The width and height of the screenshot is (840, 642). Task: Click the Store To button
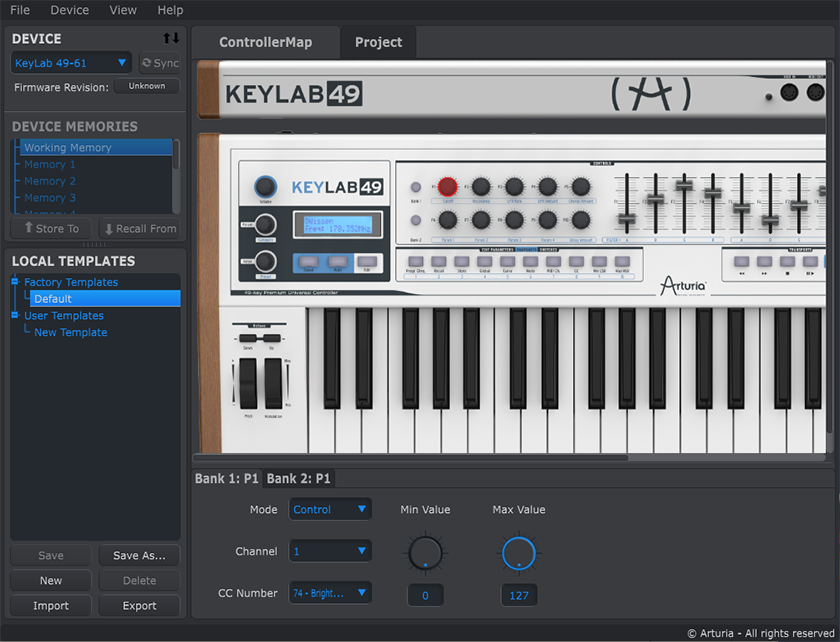(51, 228)
